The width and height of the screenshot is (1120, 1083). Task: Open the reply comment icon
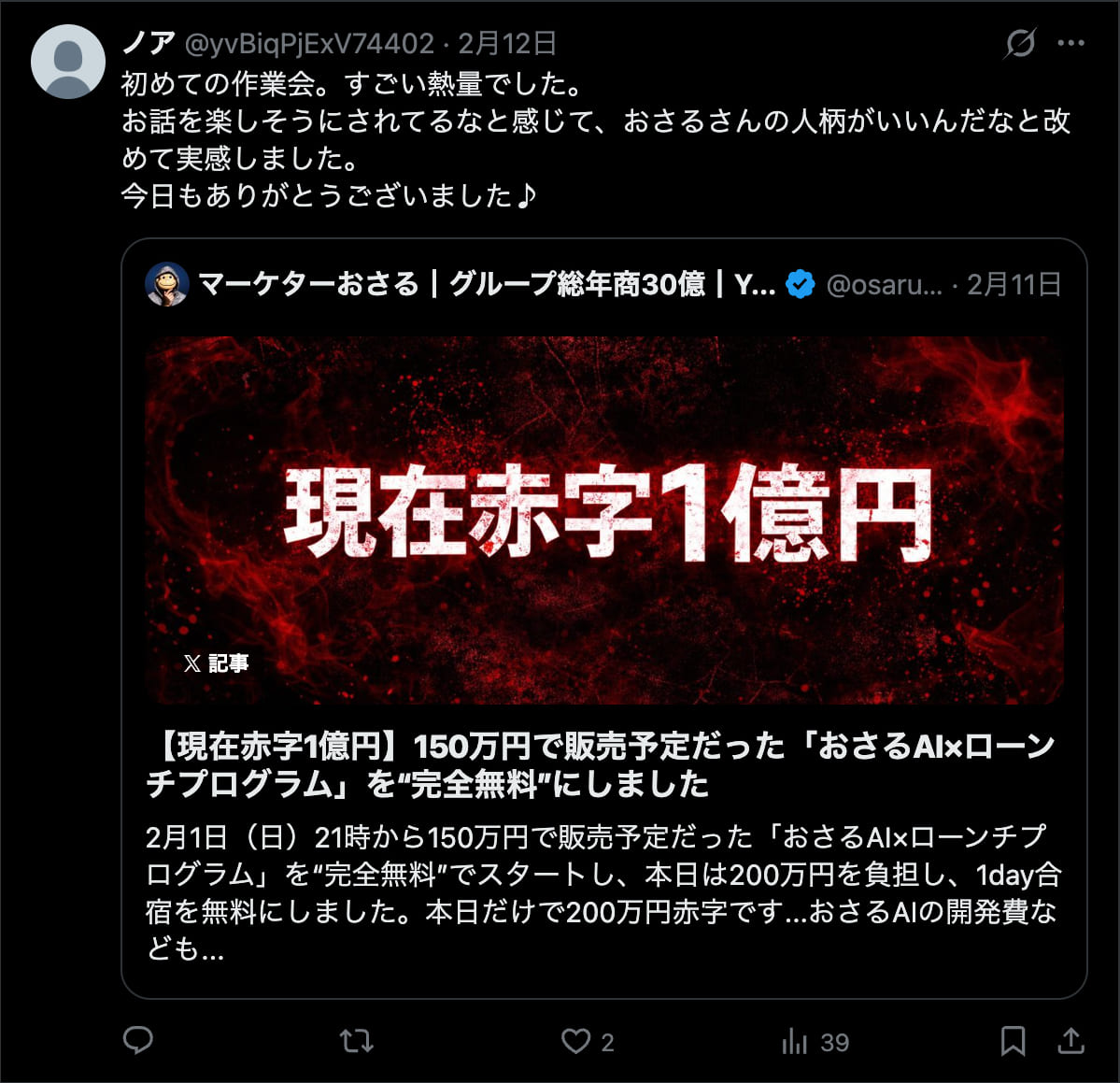pos(138,1040)
